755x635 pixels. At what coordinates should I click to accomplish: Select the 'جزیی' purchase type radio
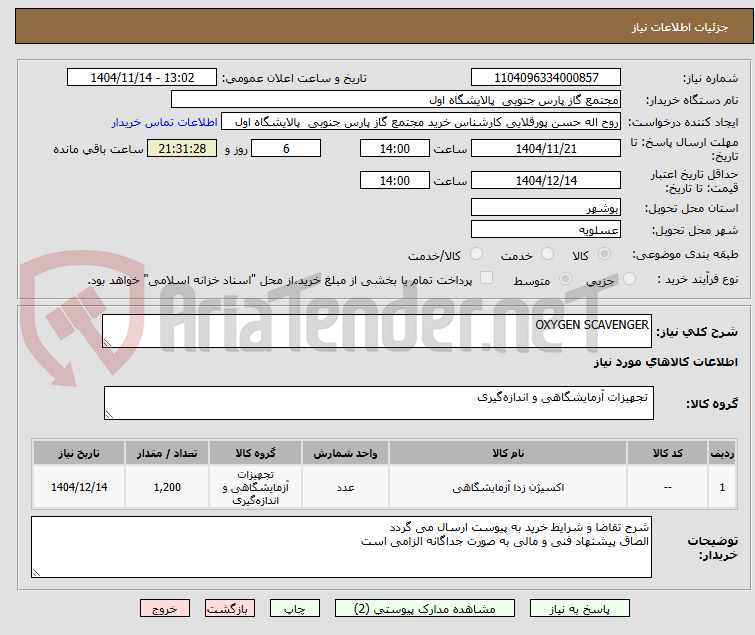pos(629,279)
